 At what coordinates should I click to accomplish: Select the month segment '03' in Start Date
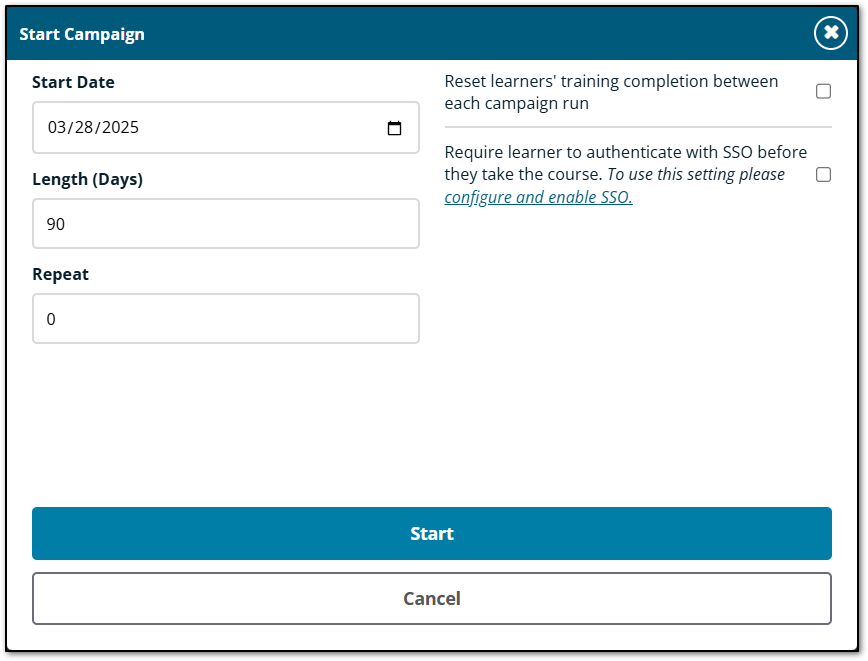pyautogui.click(x=57, y=128)
